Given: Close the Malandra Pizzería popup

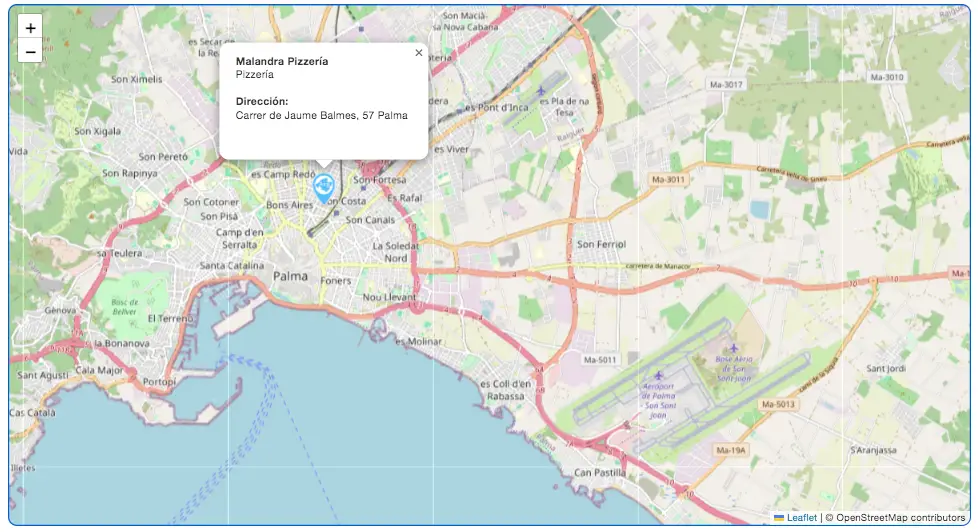Looking at the screenshot, I should [x=419, y=53].
